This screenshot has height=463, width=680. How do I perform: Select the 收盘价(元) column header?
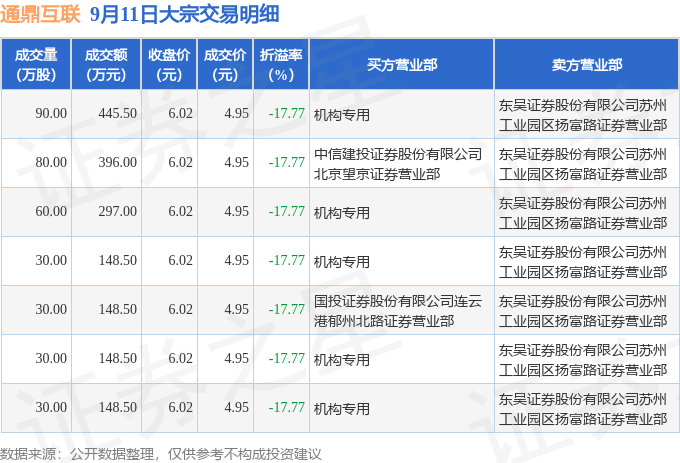click(169, 65)
